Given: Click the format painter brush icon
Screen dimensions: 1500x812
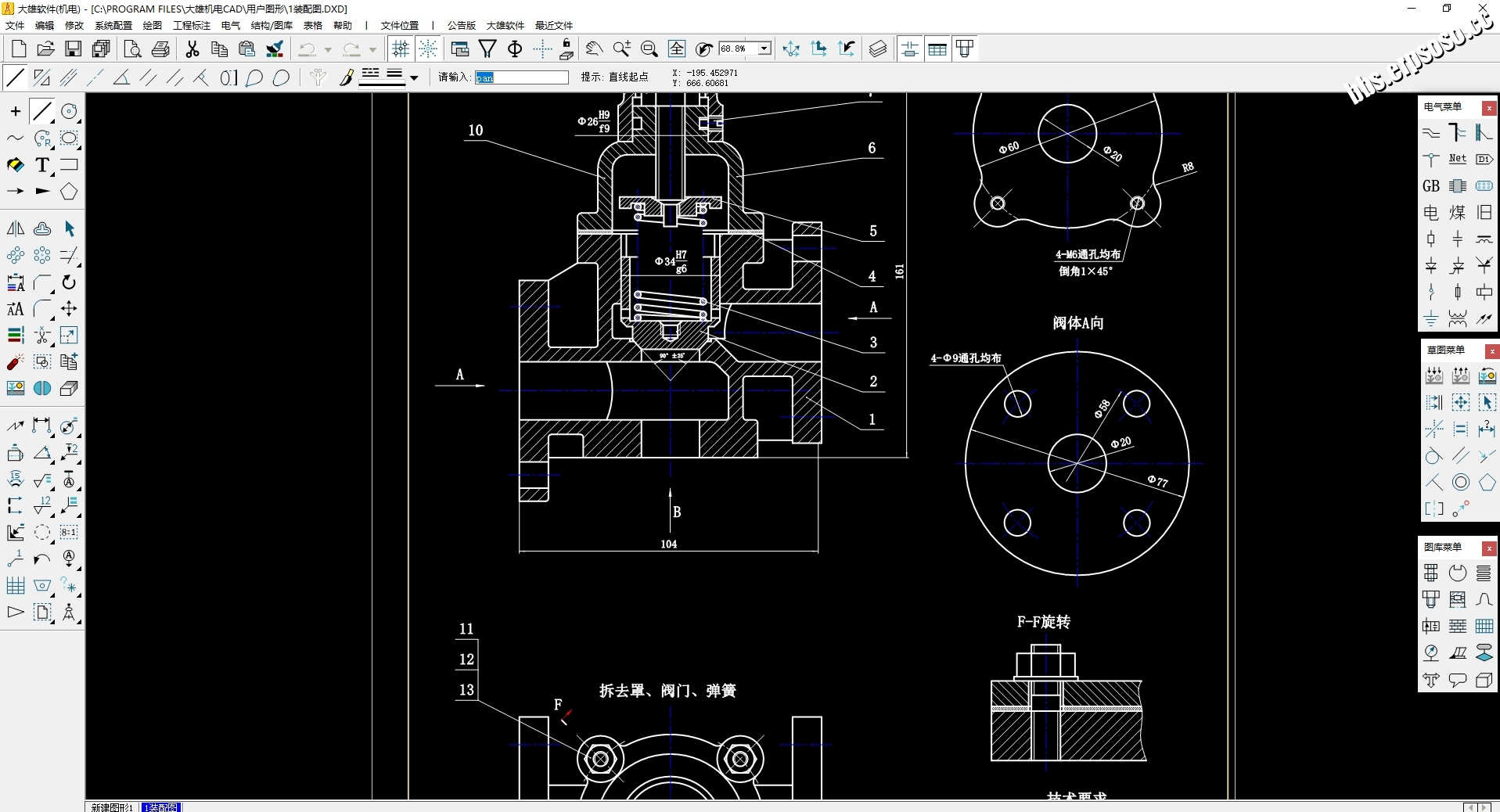Looking at the screenshot, I should 275,49.
